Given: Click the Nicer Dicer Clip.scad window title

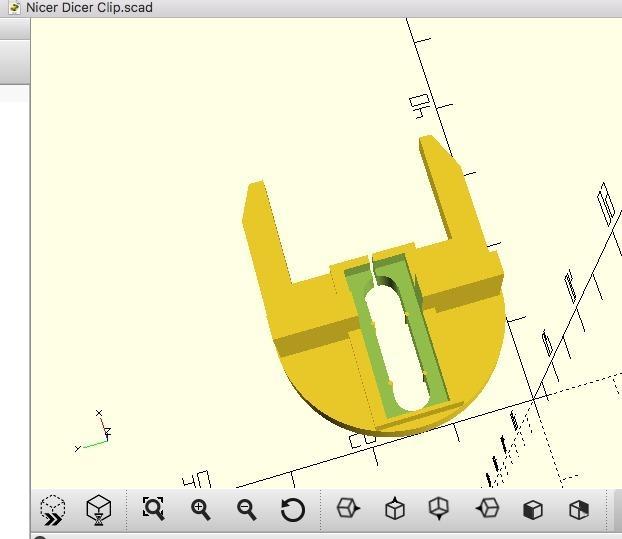Looking at the screenshot, I should (x=89, y=8).
